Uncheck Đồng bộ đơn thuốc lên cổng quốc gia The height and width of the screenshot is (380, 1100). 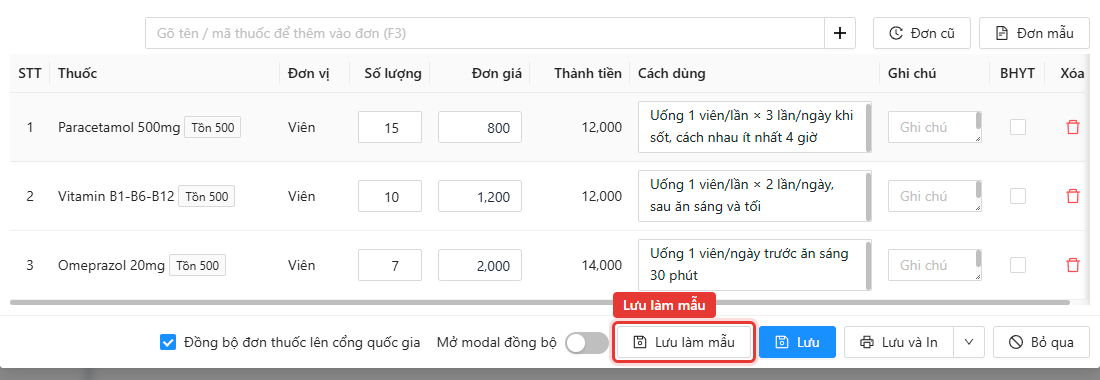tap(168, 342)
